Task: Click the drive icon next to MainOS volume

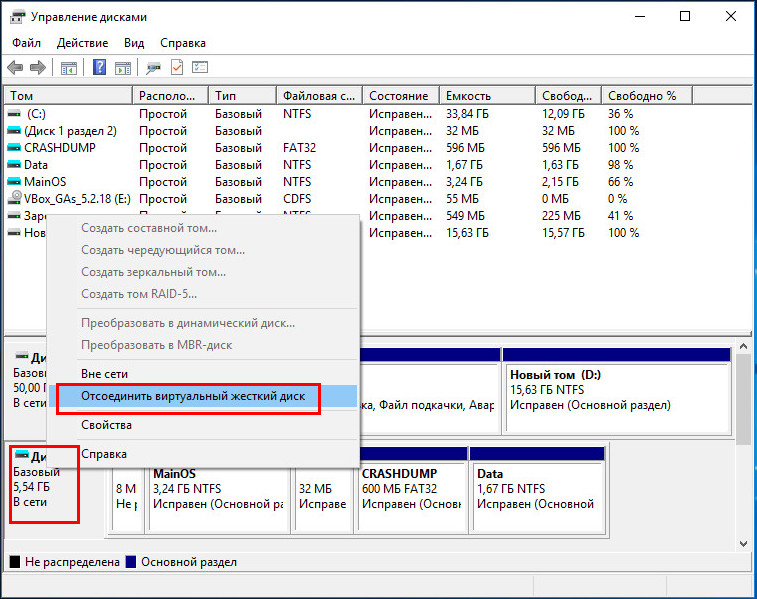Action: (14, 182)
